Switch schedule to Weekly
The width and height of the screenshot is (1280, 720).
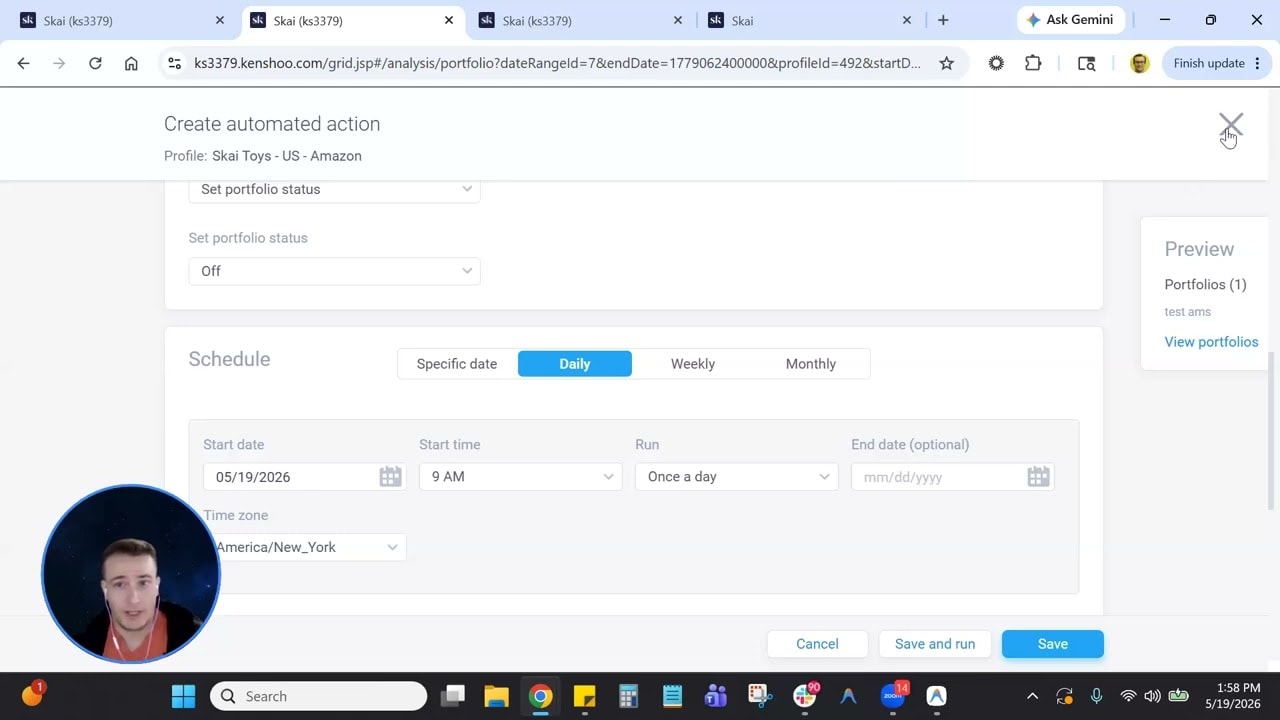692,364
